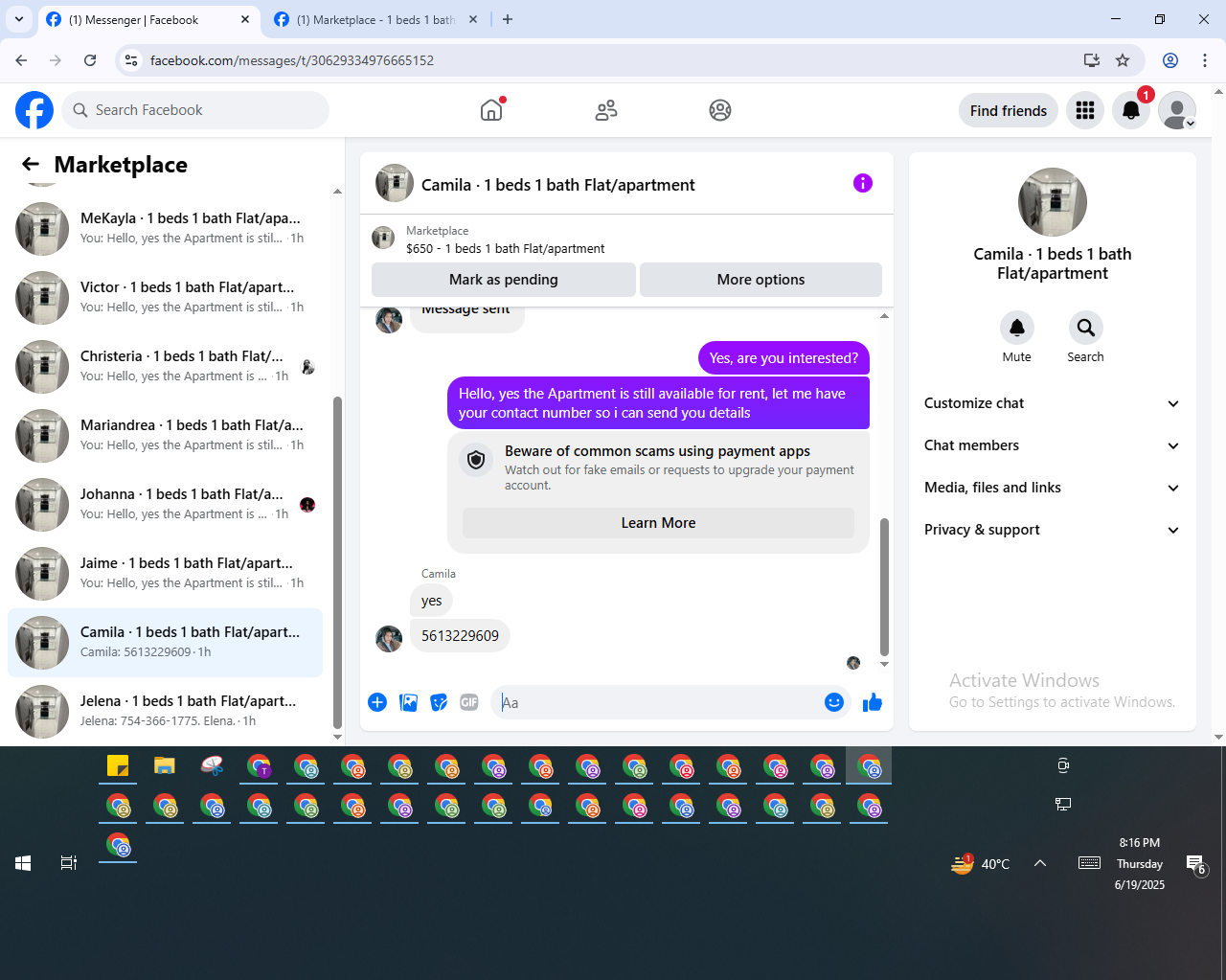
Task: Open Sticky Notes from taskbar
Action: point(118,765)
